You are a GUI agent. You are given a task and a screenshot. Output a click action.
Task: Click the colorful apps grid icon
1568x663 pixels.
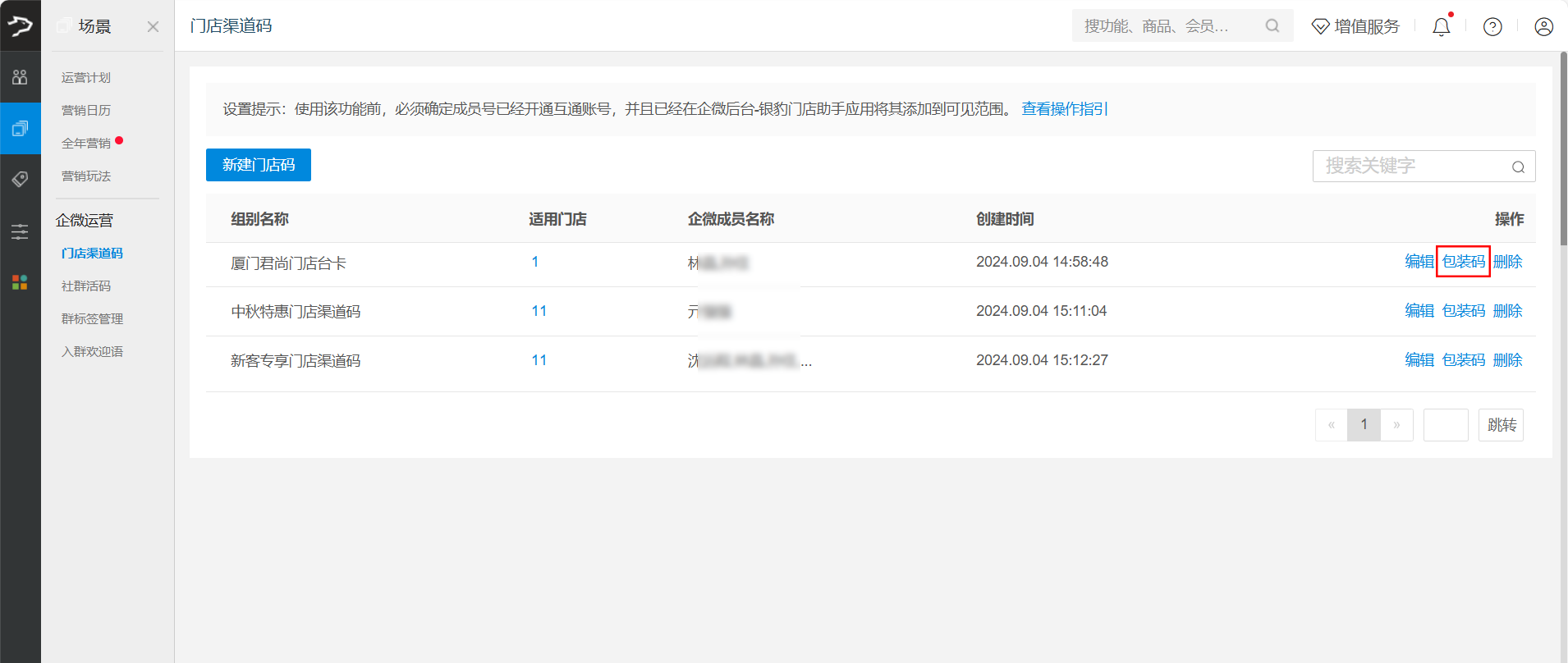[20, 282]
